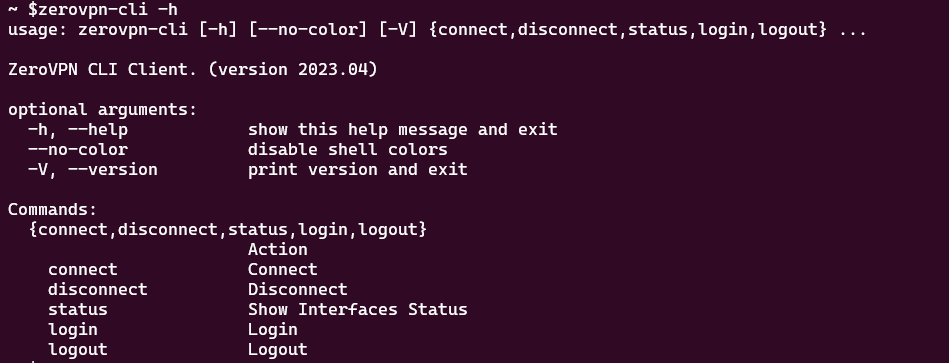Click the 'Commands:' heading
949x363 pixels.
[53, 209]
